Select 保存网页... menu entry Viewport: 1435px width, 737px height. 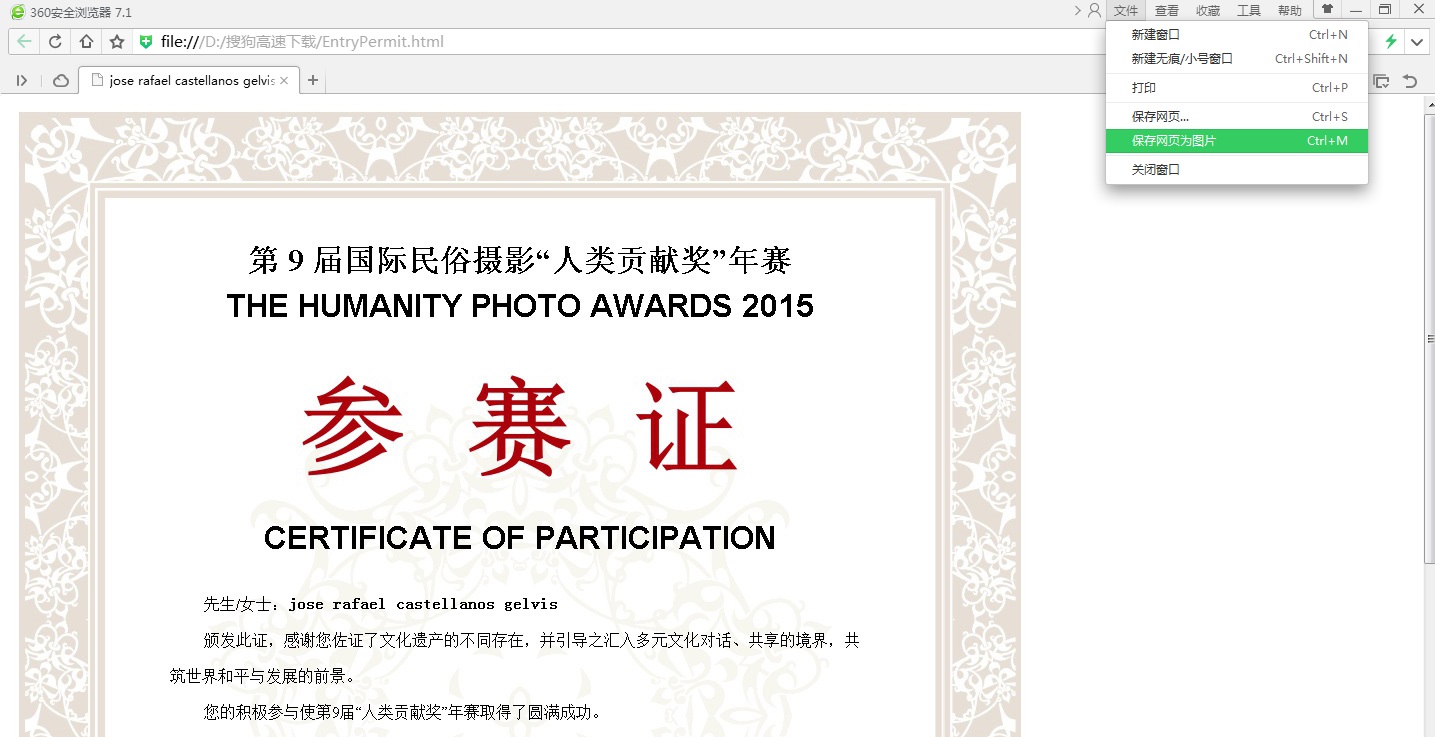[1237, 117]
